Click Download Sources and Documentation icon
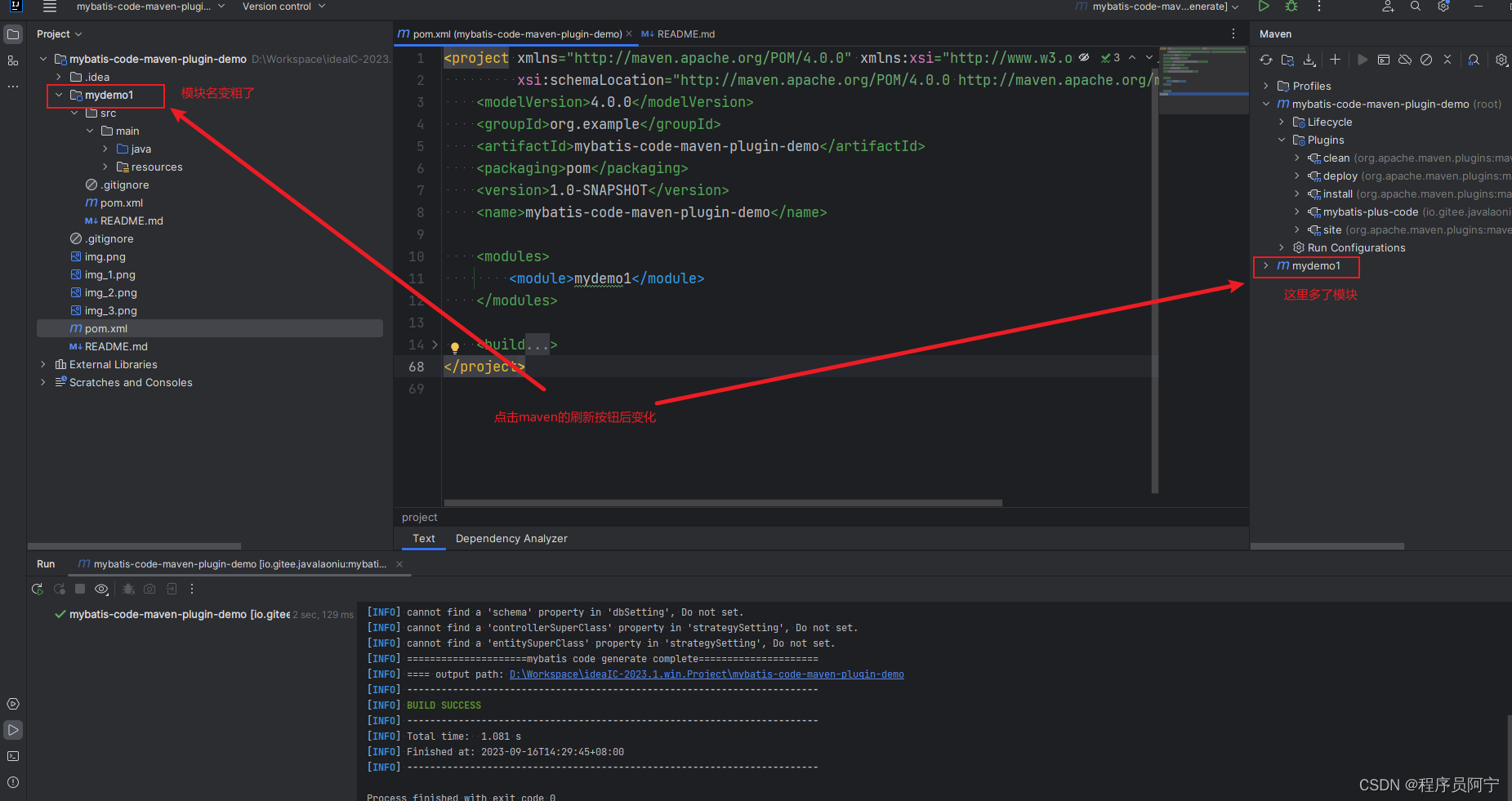This screenshot has height=801, width=1512. tap(1309, 60)
